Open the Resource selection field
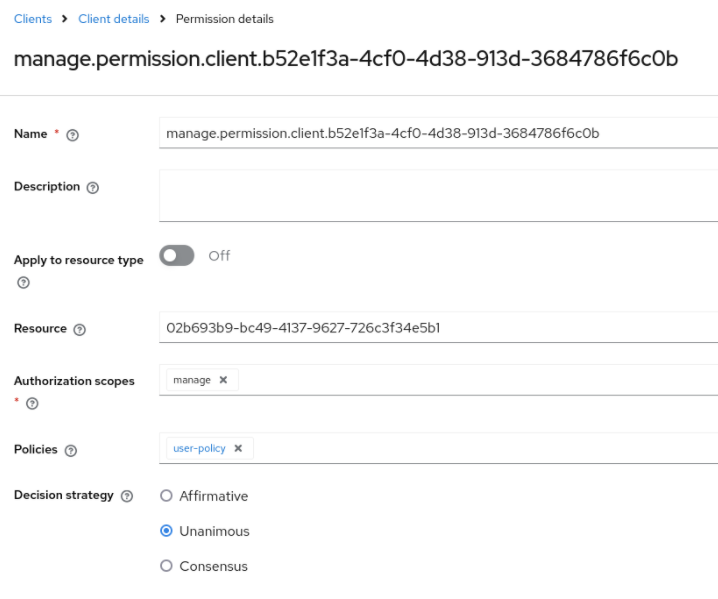Viewport: 718px width, 599px height. pyautogui.click(x=438, y=327)
